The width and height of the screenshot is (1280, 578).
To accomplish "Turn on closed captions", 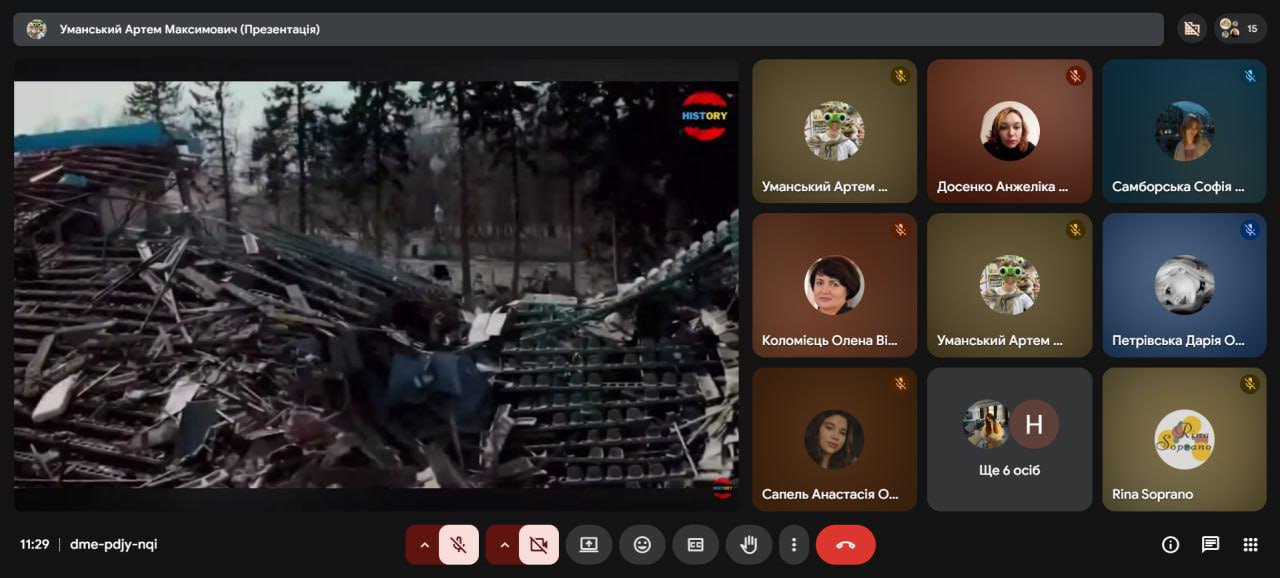I will [x=695, y=545].
